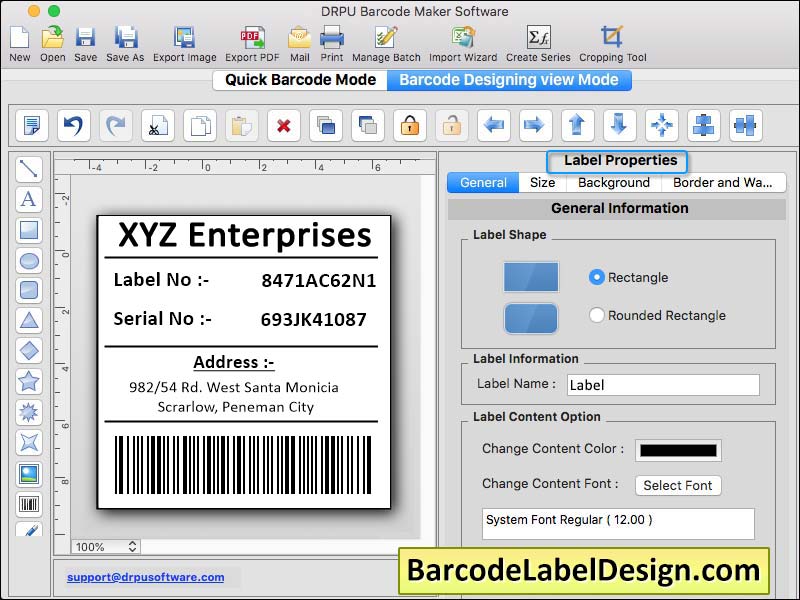This screenshot has height=600, width=800.
Task: Select the Ellipse drawing tool
Action: point(29,260)
